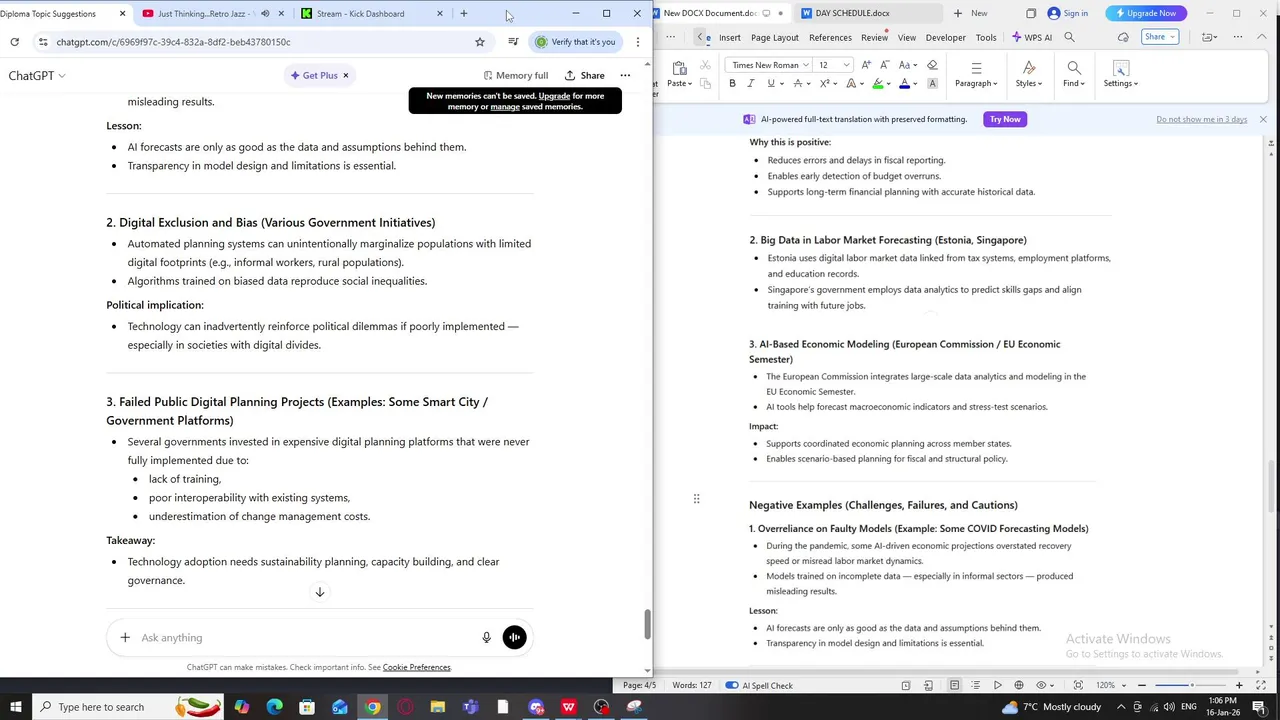Click the ChatGPT page vertical scrollbar
Image resolution: width=1280 pixels, height=720 pixels.
coord(647,624)
